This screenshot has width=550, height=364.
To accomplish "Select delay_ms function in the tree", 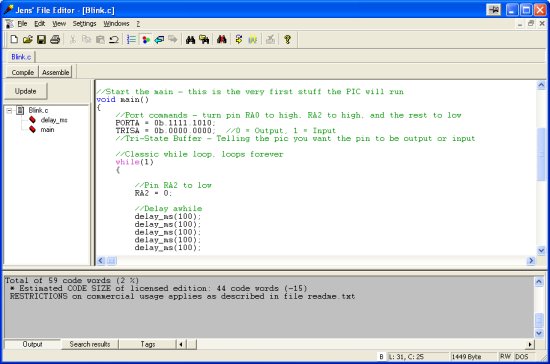I will click(54, 120).
